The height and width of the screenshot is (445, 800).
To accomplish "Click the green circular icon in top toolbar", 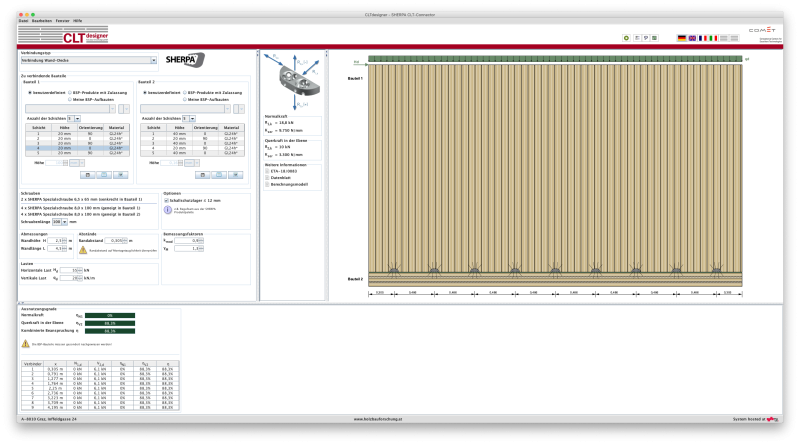I will (627, 38).
